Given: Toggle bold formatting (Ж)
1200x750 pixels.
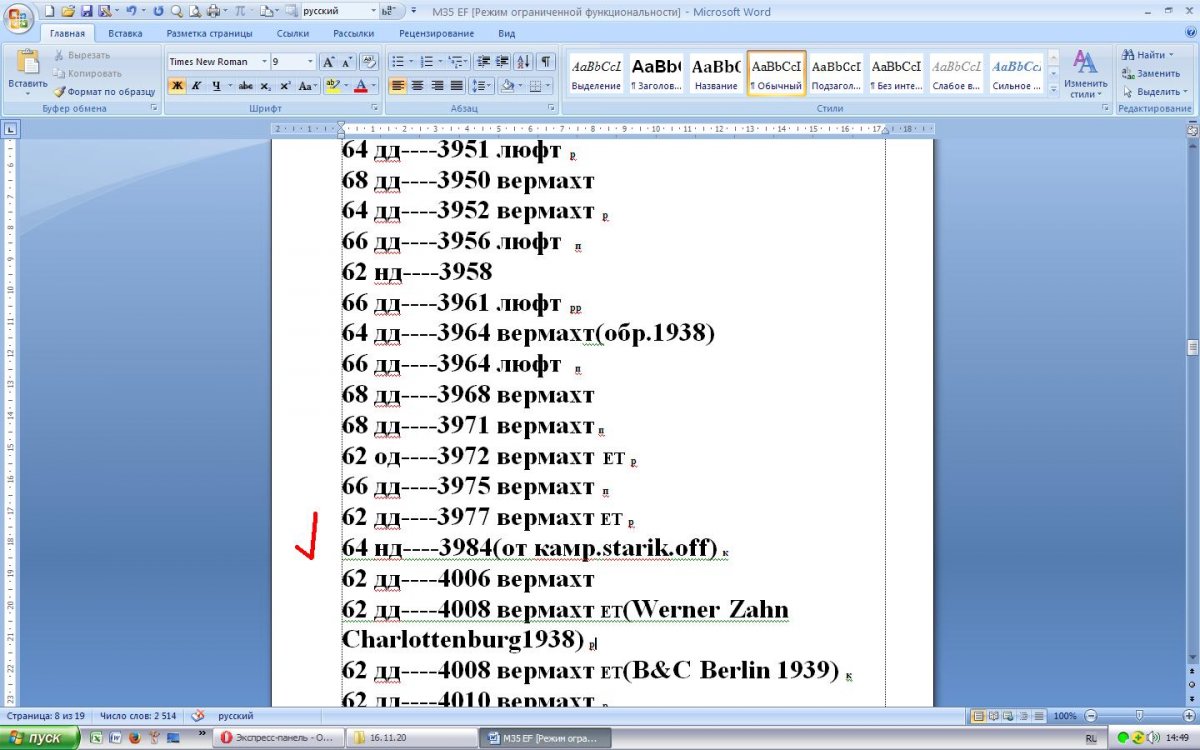Looking at the screenshot, I should [x=176, y=86].
